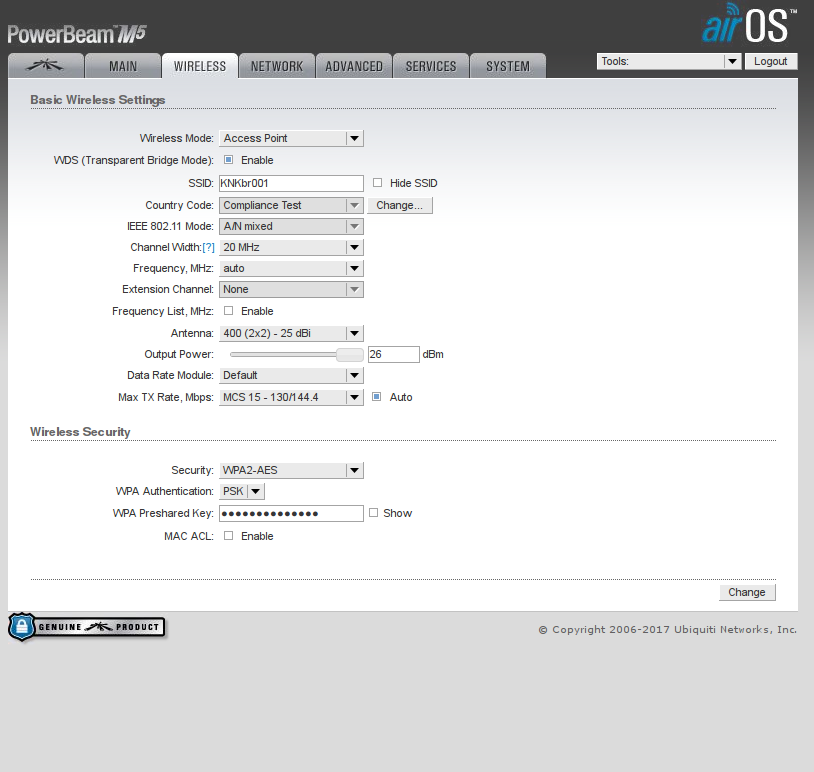This screenshot has width=814, height=772.
Task: Click the WPA Preshared Key field
Action: 291,513
